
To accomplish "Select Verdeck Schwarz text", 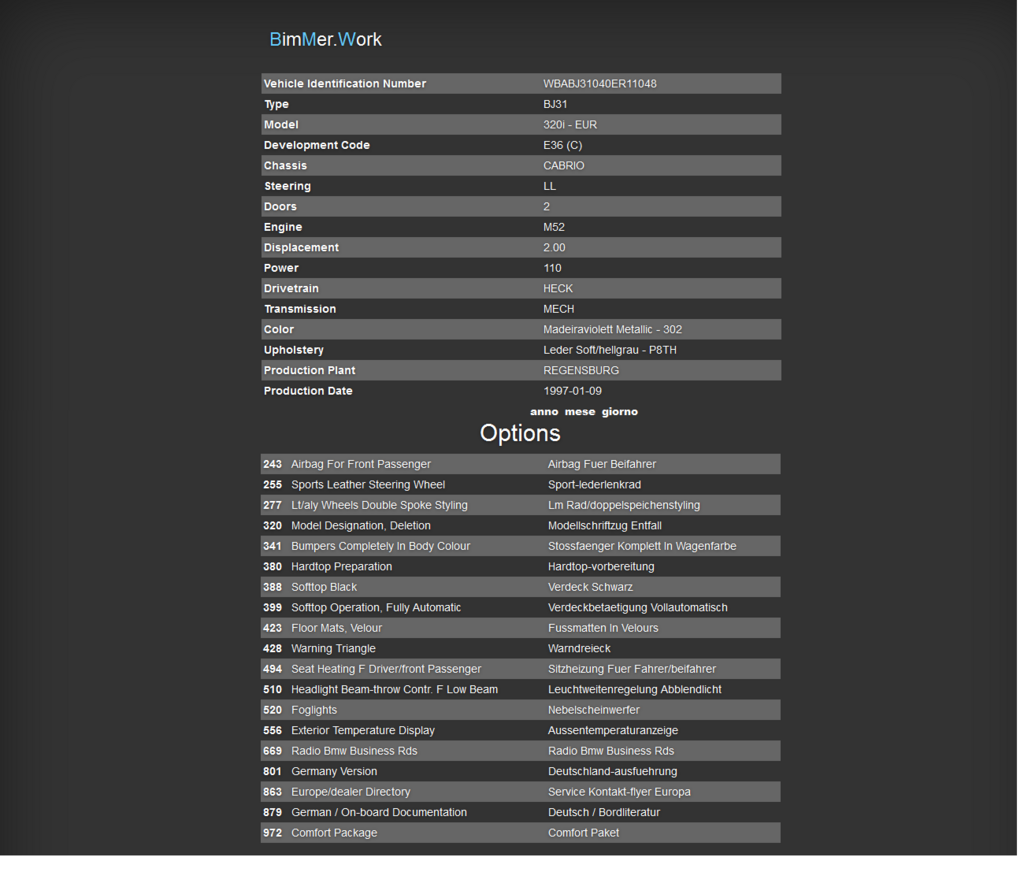I will pos(590,587).
